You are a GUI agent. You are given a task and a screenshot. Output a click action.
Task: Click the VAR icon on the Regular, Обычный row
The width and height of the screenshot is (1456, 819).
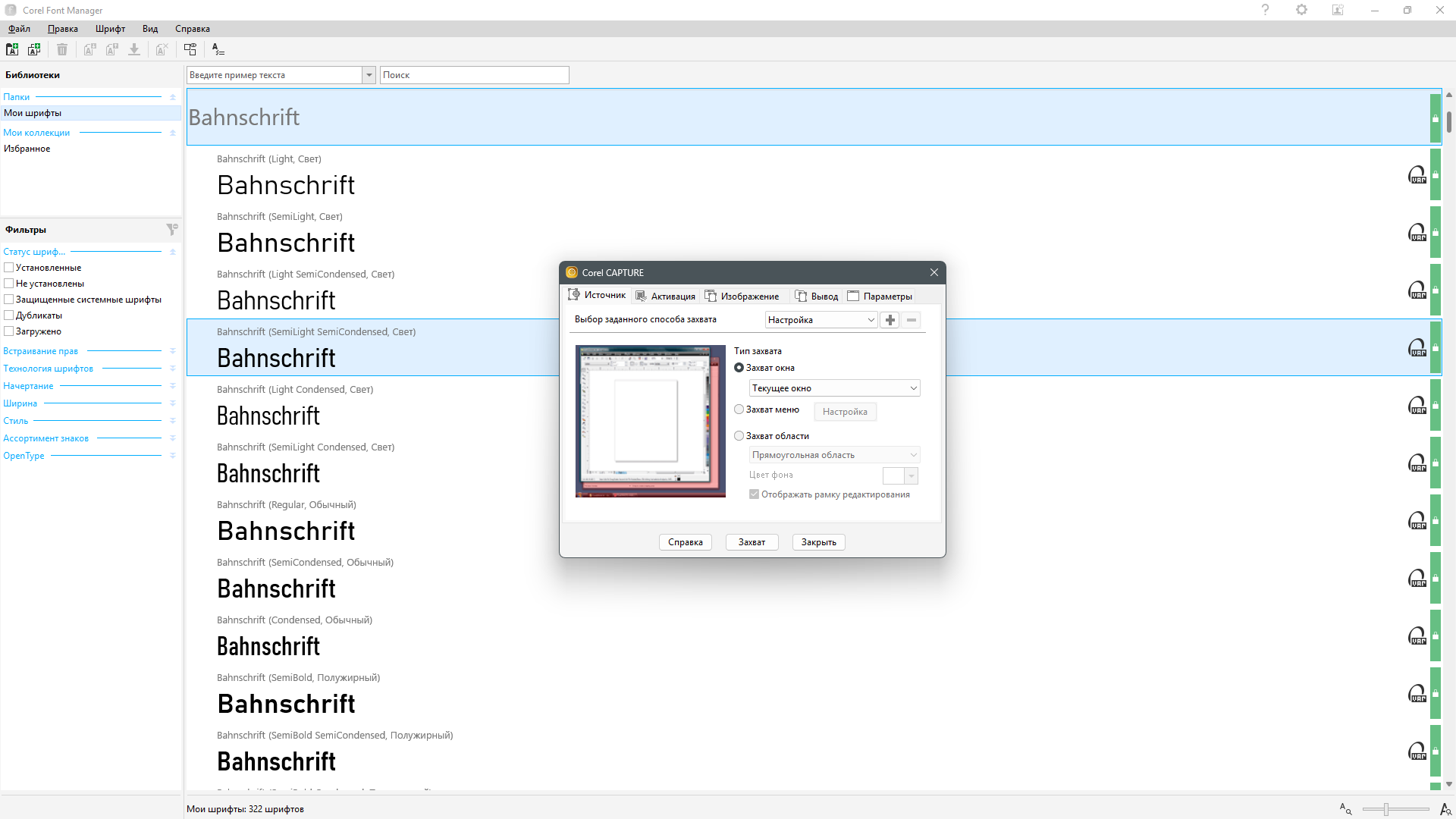click(1417, 521)
